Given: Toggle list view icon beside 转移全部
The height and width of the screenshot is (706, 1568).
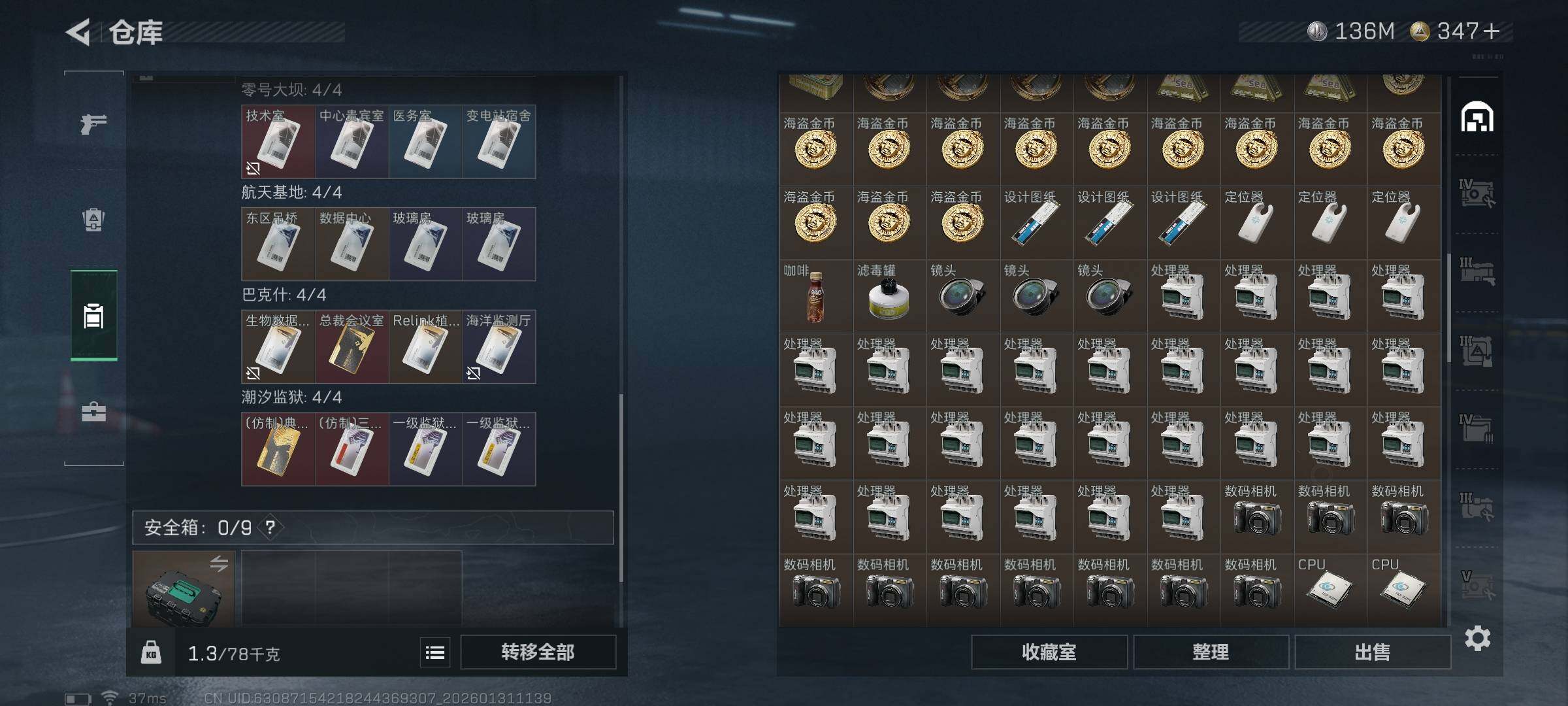Looking at the screenshot, I should (x=435, y=652).
